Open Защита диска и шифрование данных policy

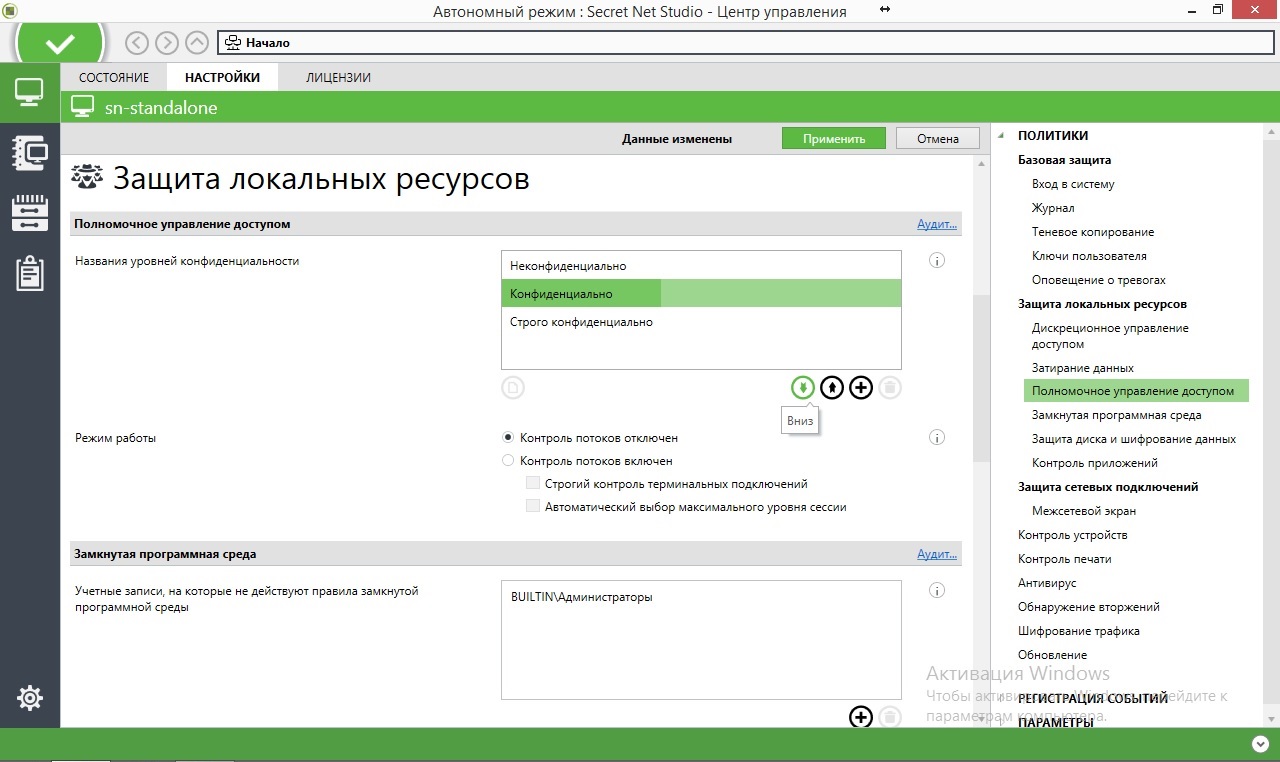tap(1134, 439)
